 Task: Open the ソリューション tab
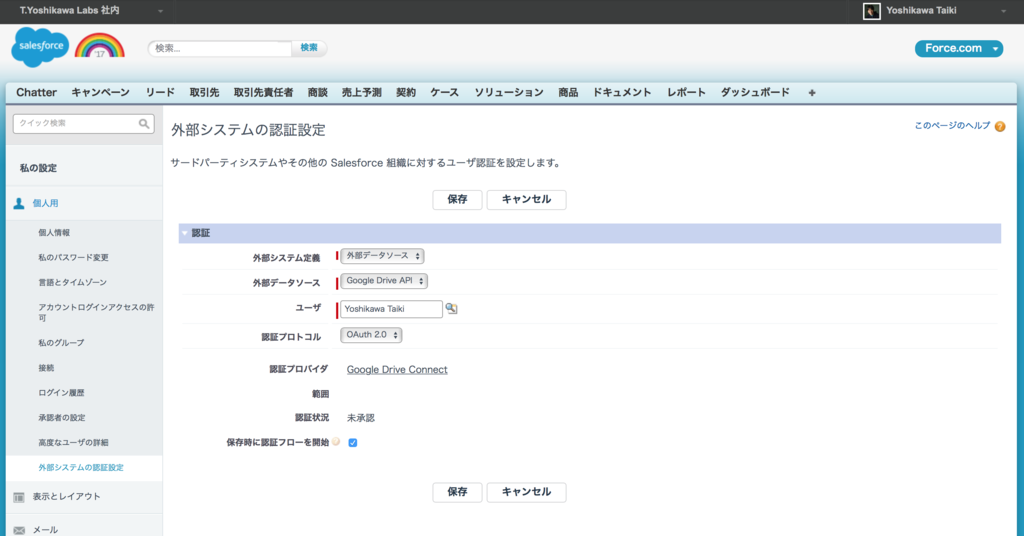tap(509, 93)
